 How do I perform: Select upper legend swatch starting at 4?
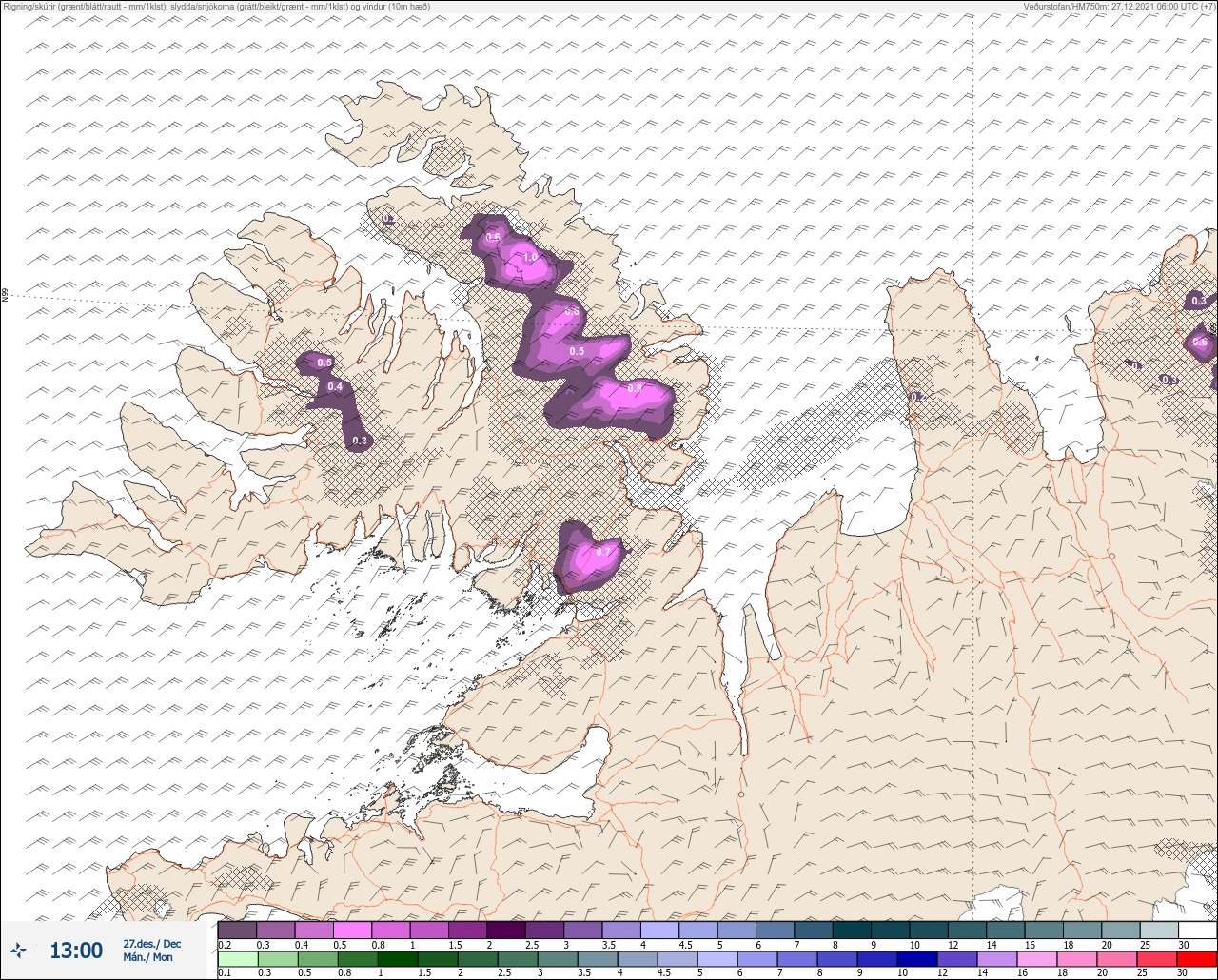tap(660, 930)
